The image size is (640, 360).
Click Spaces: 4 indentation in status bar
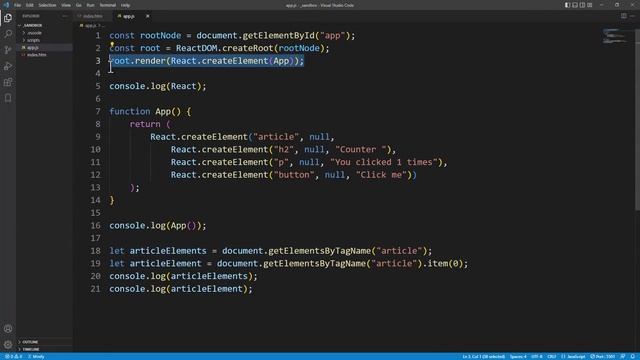tap(518, 357)
